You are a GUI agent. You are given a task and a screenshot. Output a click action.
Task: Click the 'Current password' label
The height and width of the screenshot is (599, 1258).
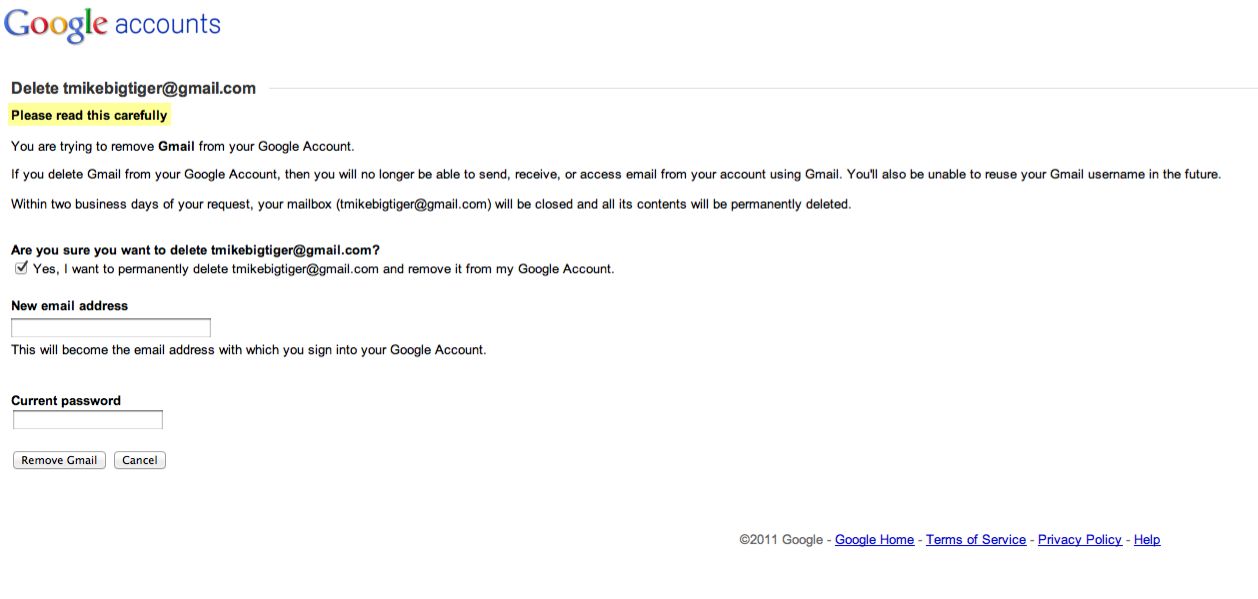click(66, 401)
